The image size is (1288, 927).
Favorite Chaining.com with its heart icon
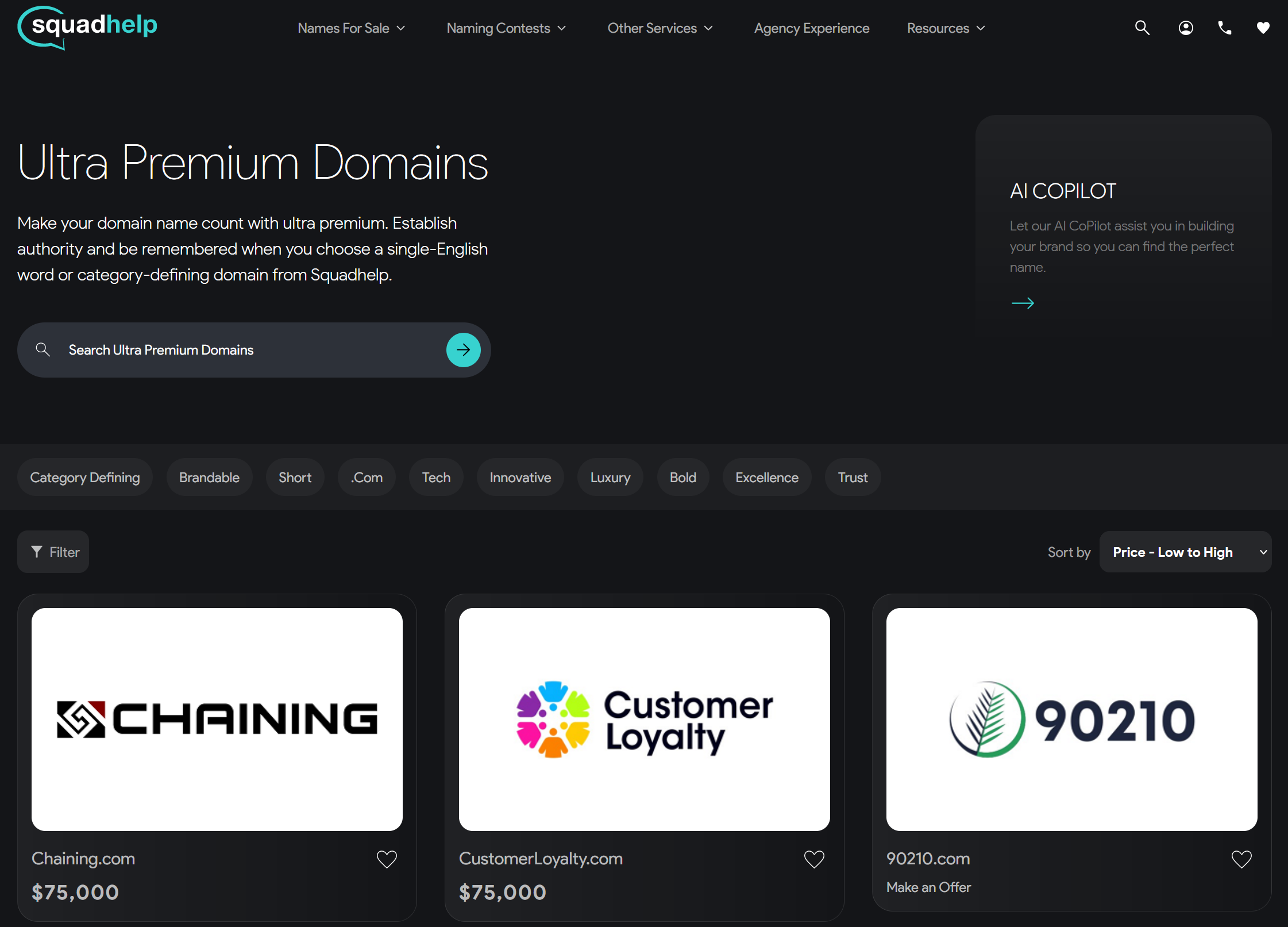387,859
